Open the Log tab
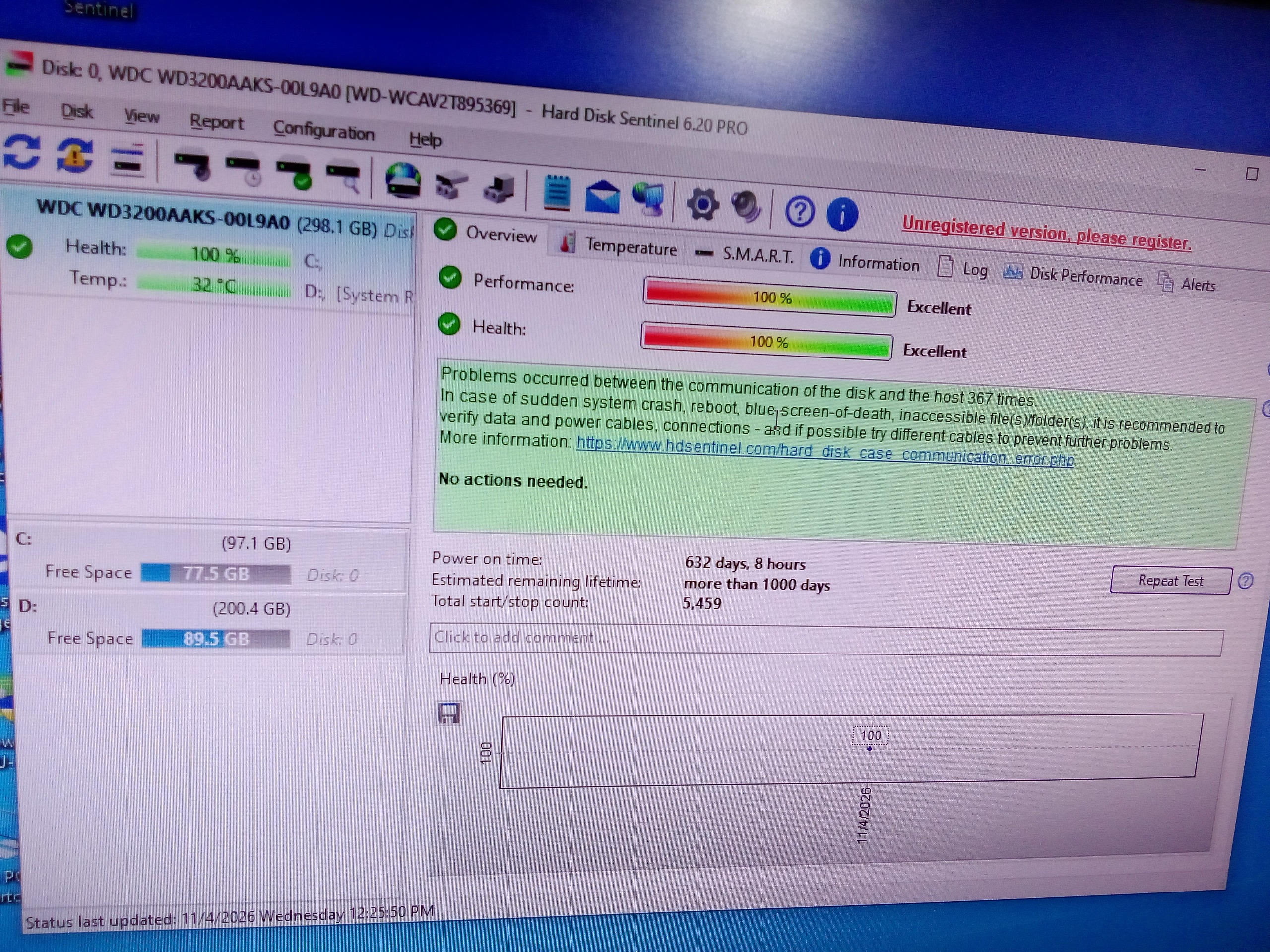 click(962, 268)
